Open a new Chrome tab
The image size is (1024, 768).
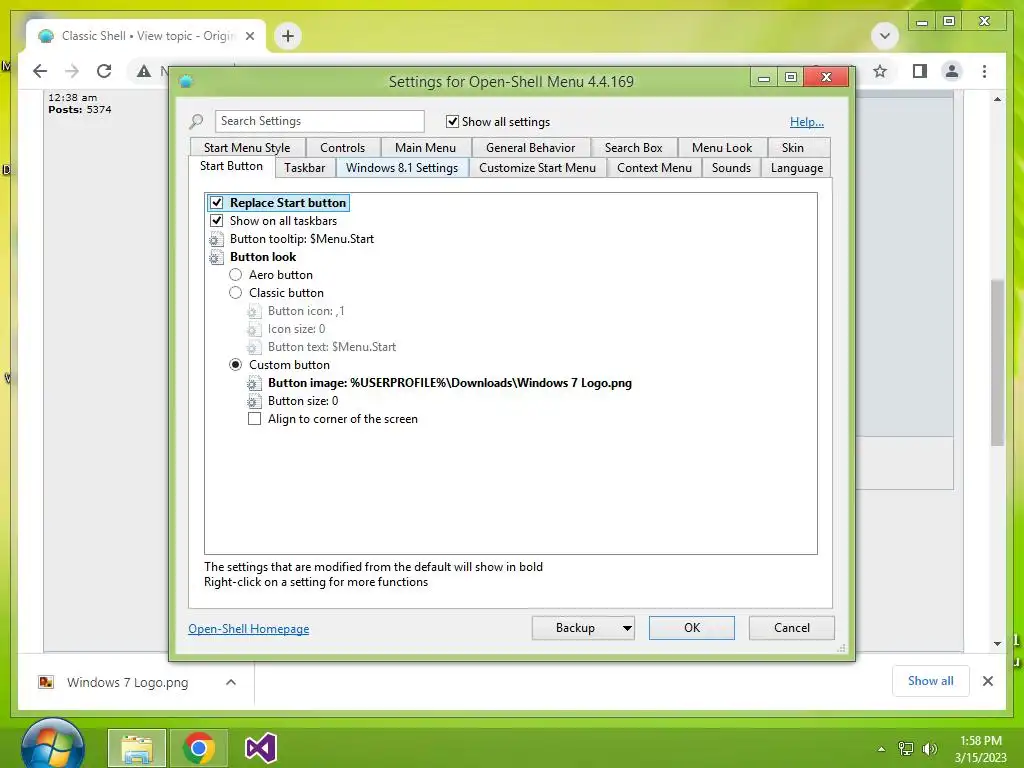point(288,36)
